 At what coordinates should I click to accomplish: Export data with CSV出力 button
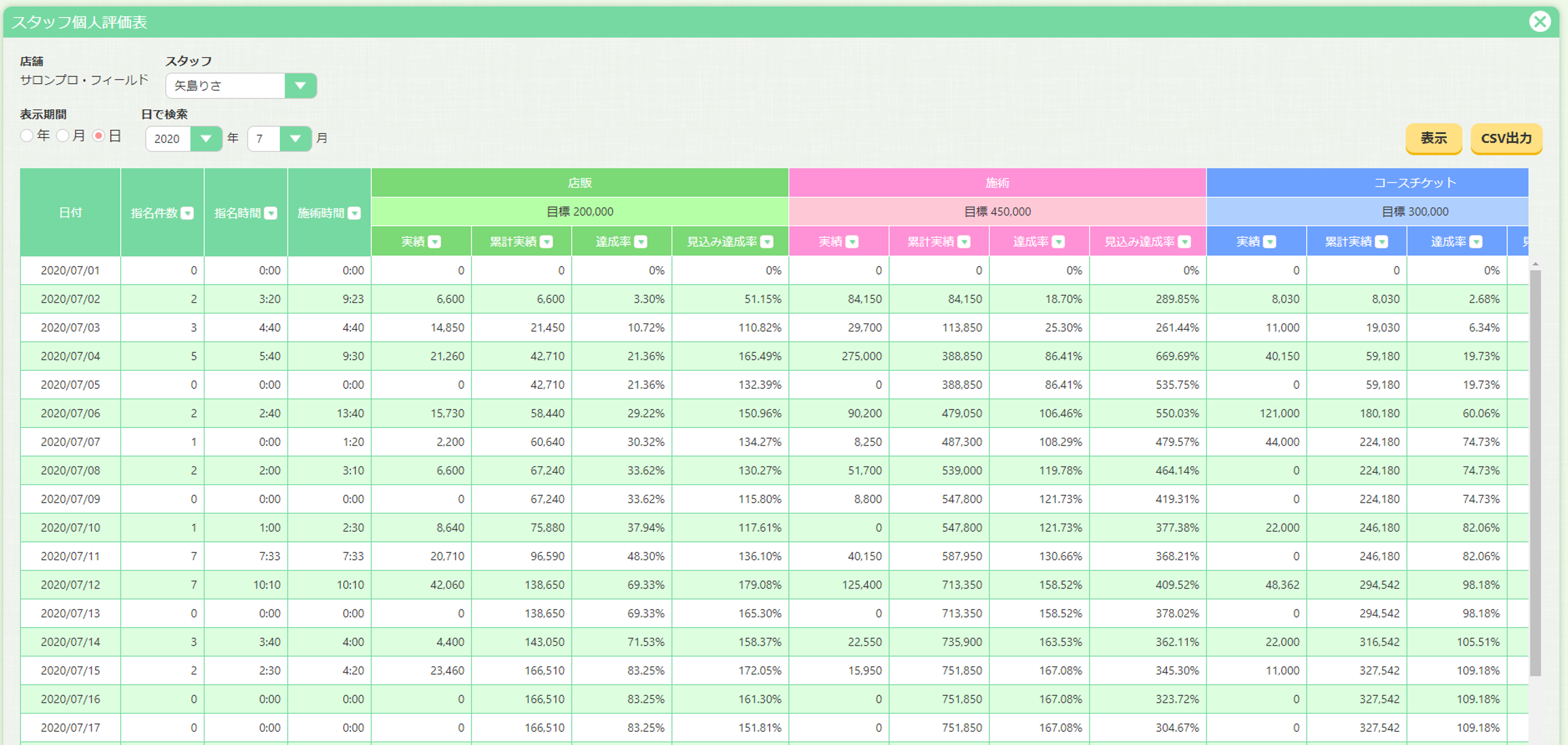[x=1506, y=139]
